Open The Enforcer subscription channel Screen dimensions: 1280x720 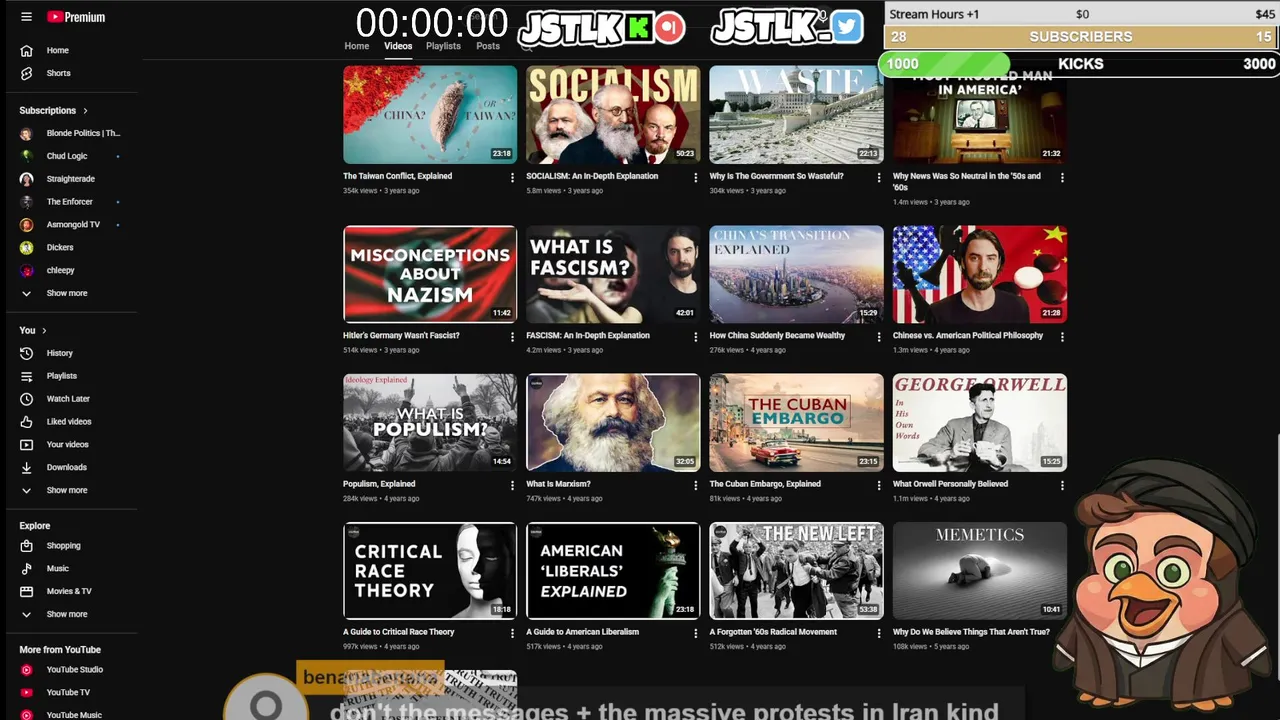click(69, 202)
